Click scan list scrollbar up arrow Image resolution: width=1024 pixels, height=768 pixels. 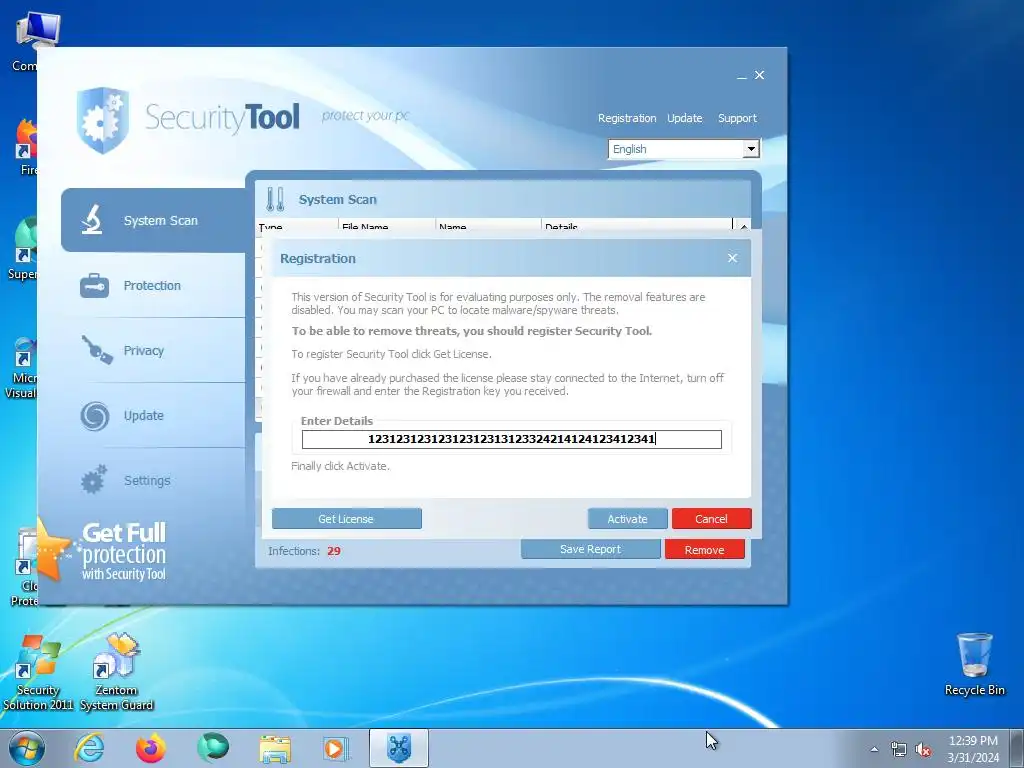(743, 226)
